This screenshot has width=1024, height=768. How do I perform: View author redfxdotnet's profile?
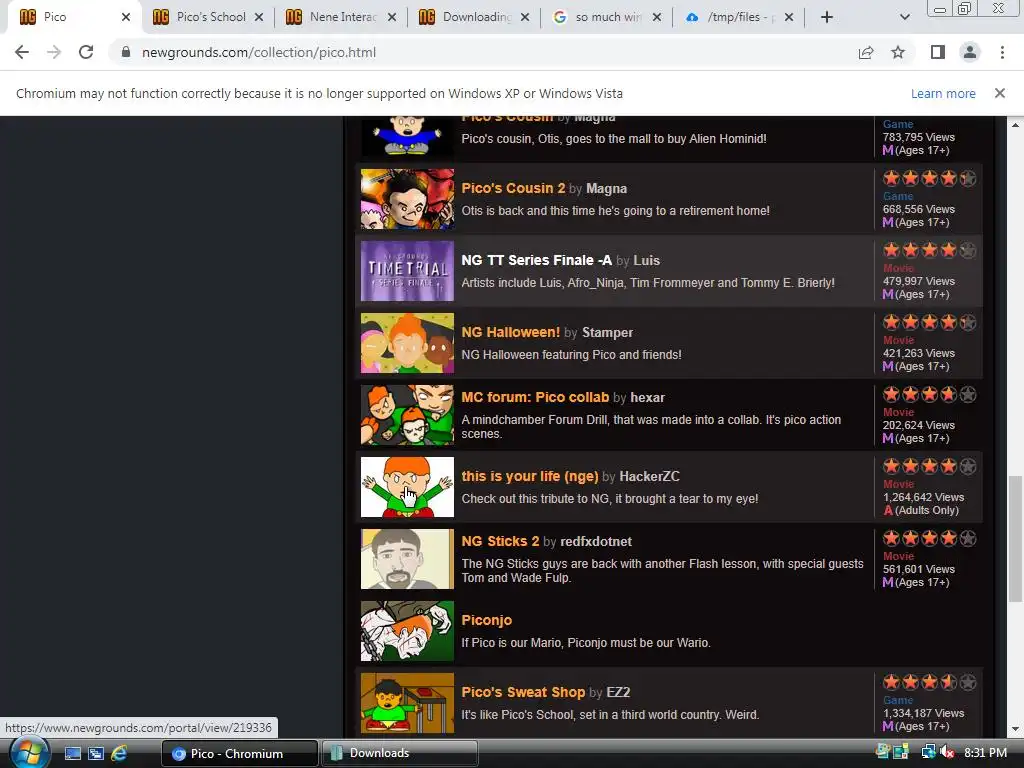tap(596, 542)
